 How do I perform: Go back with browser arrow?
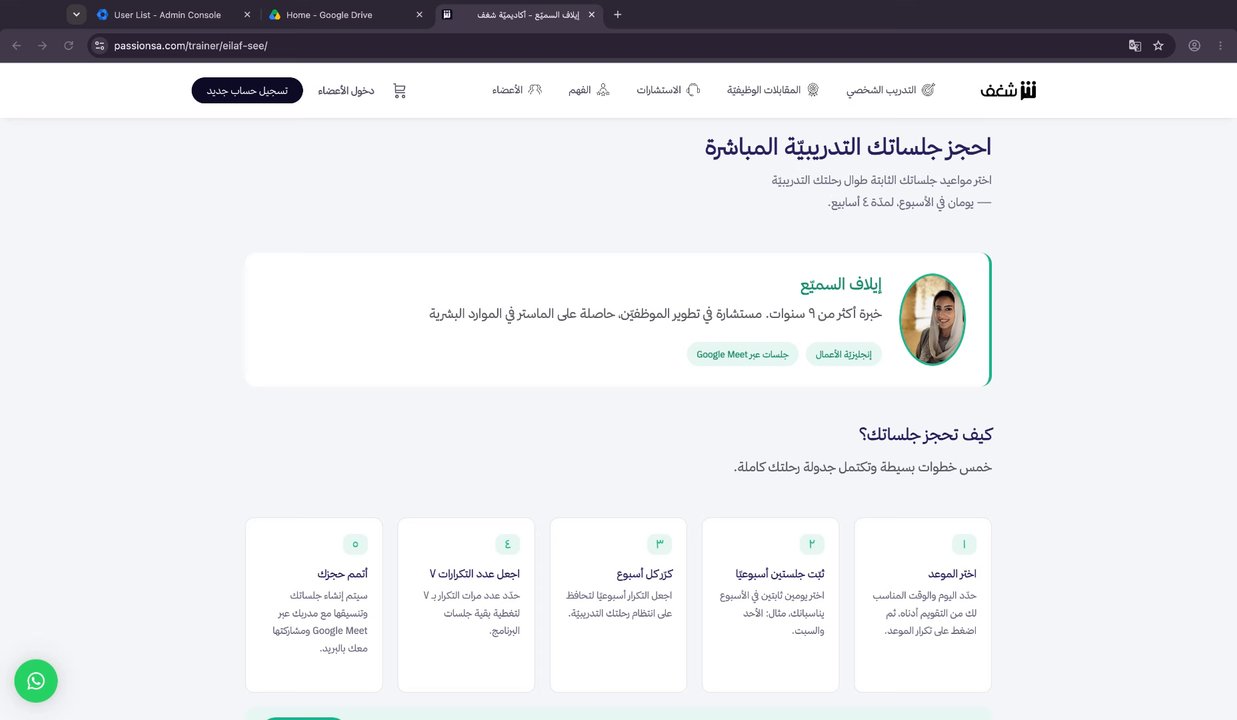point(16,45)
